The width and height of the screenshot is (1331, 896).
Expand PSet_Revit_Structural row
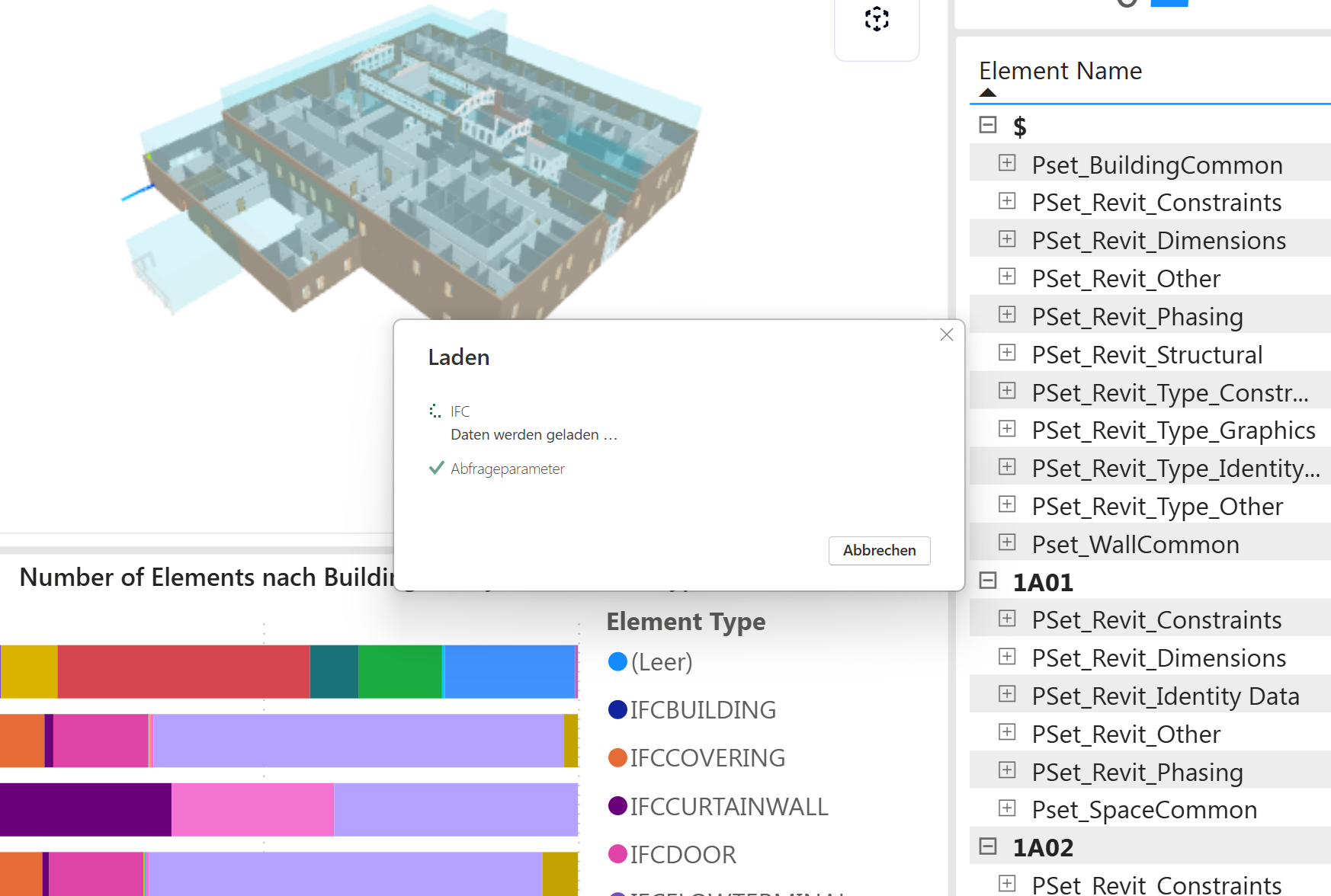1007,353
